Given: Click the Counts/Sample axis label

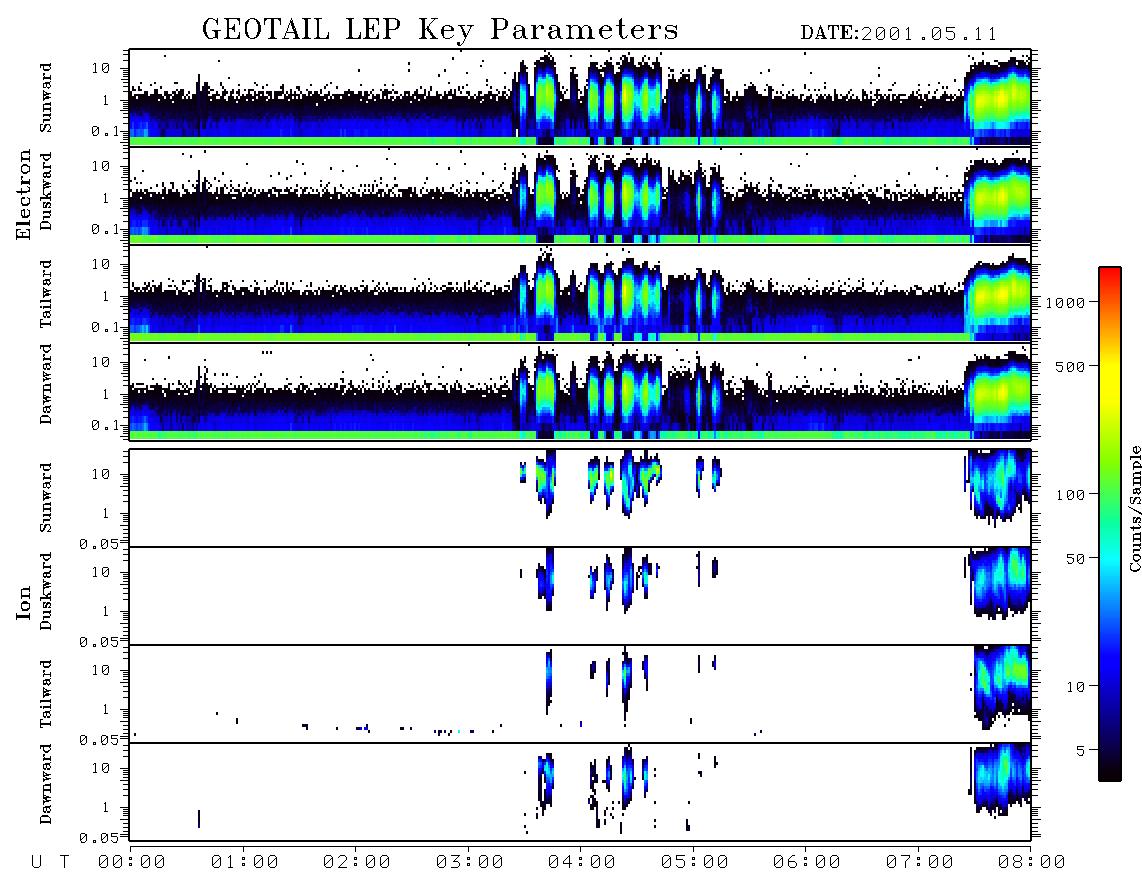Looking at the screenshot, I should 1134,508.
